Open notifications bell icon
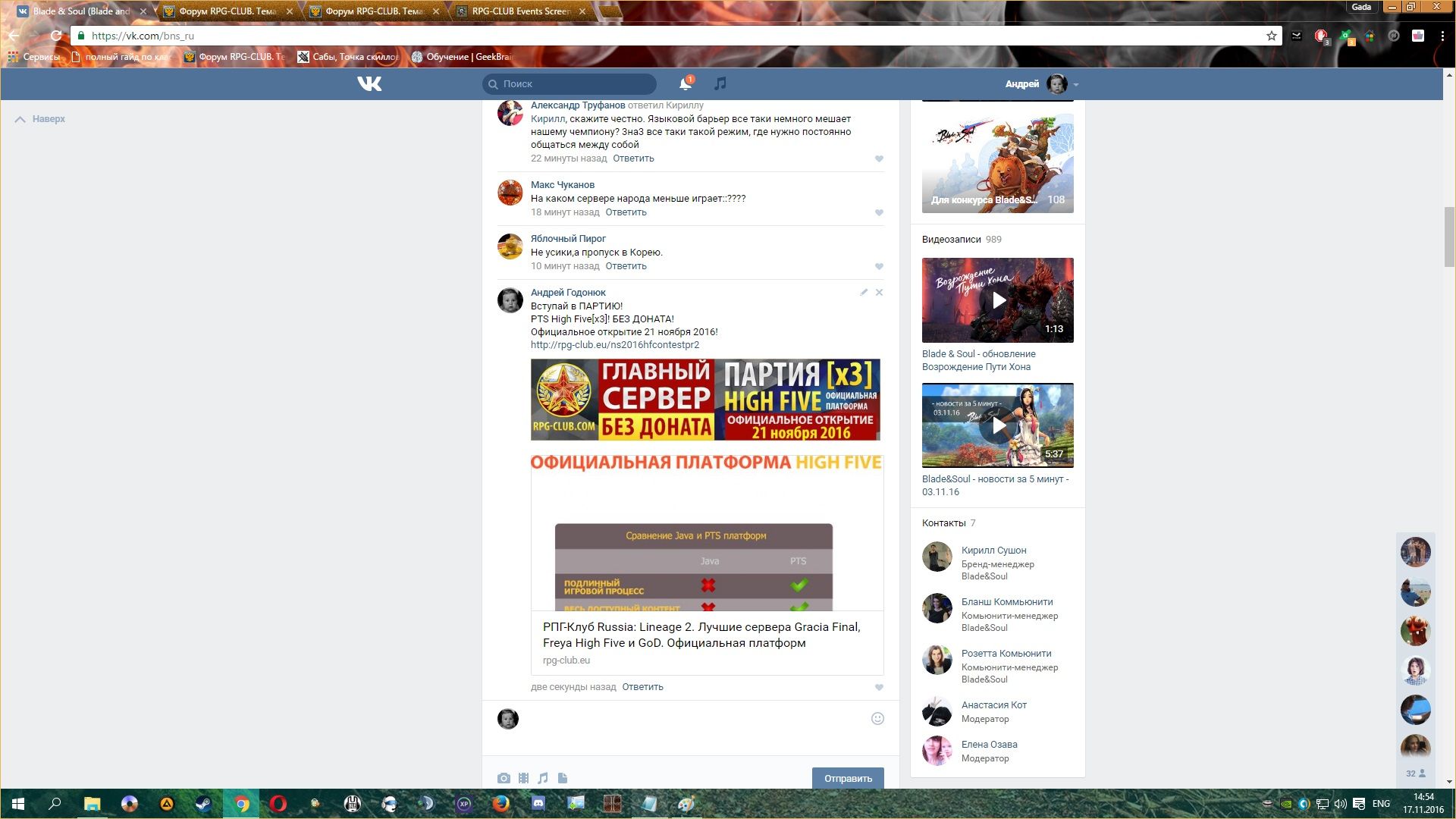The width and height of the screenshot is (1456, 819). click(x=686, y=83)
